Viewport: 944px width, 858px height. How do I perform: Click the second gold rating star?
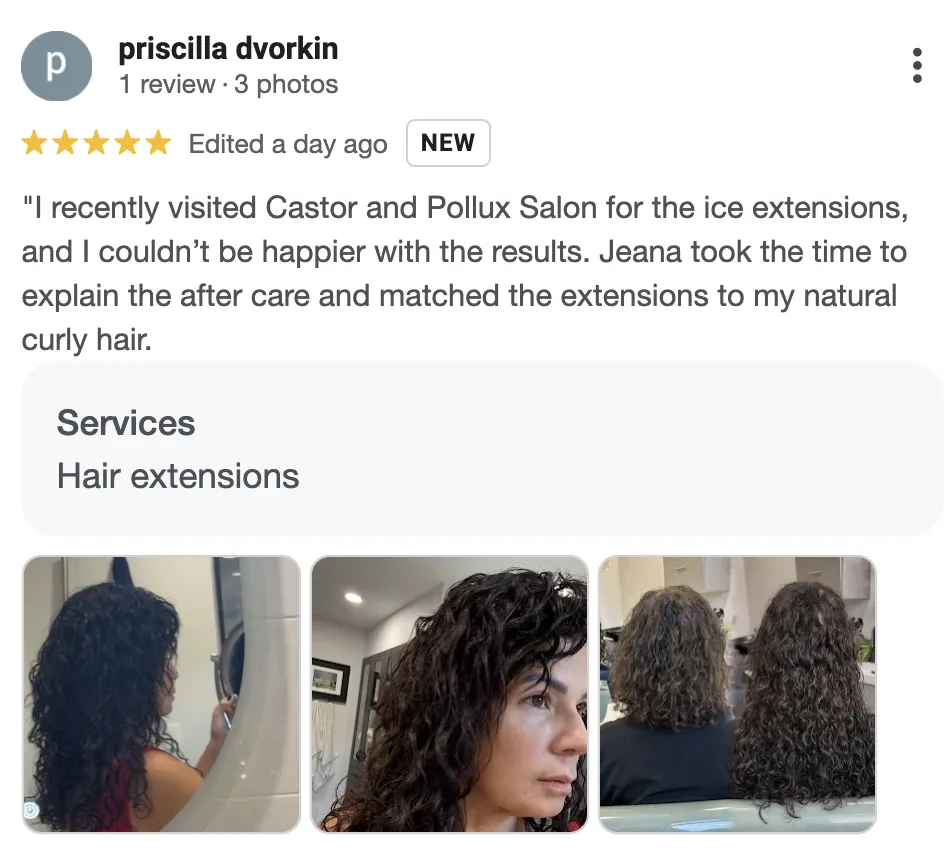66,143
